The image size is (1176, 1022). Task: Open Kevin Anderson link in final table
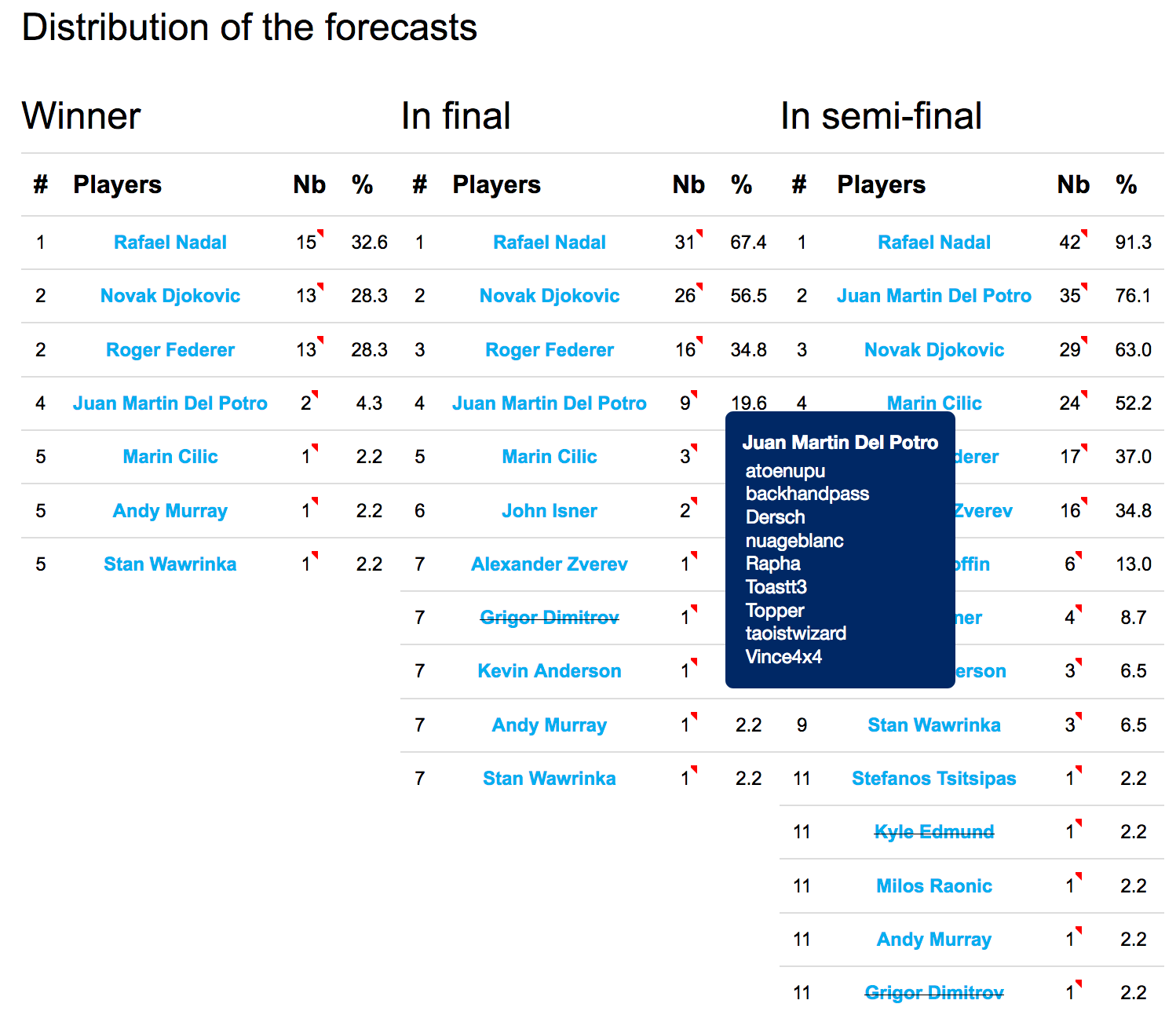(550, 671)
